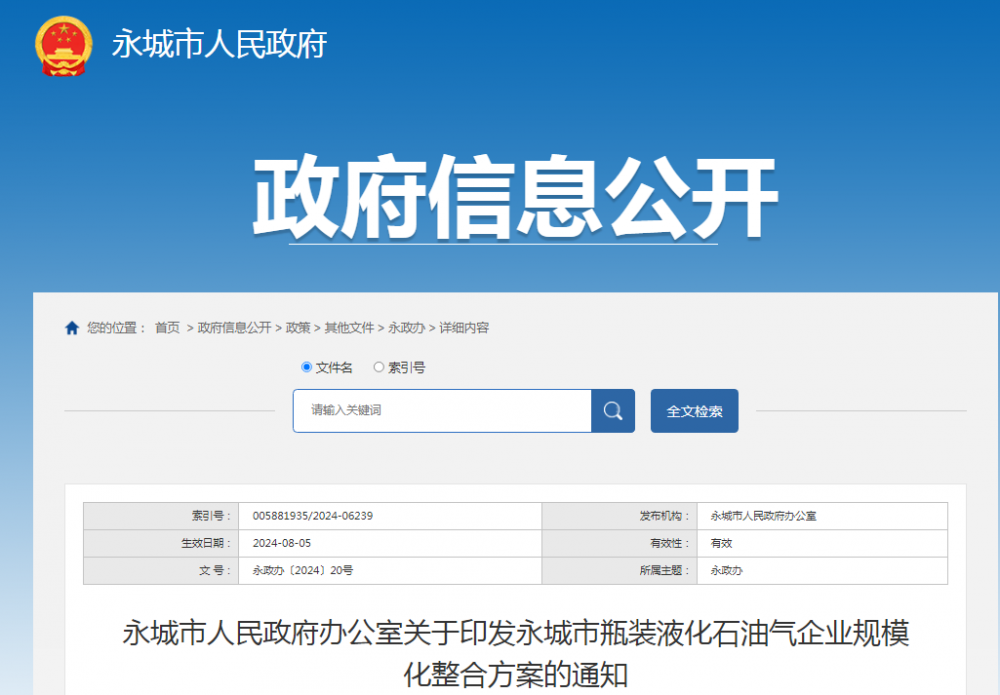Viewport: 1000px width, 695px height.
Task: Click index number 005881935/2024-06239
Action: [x=312, y=516]
